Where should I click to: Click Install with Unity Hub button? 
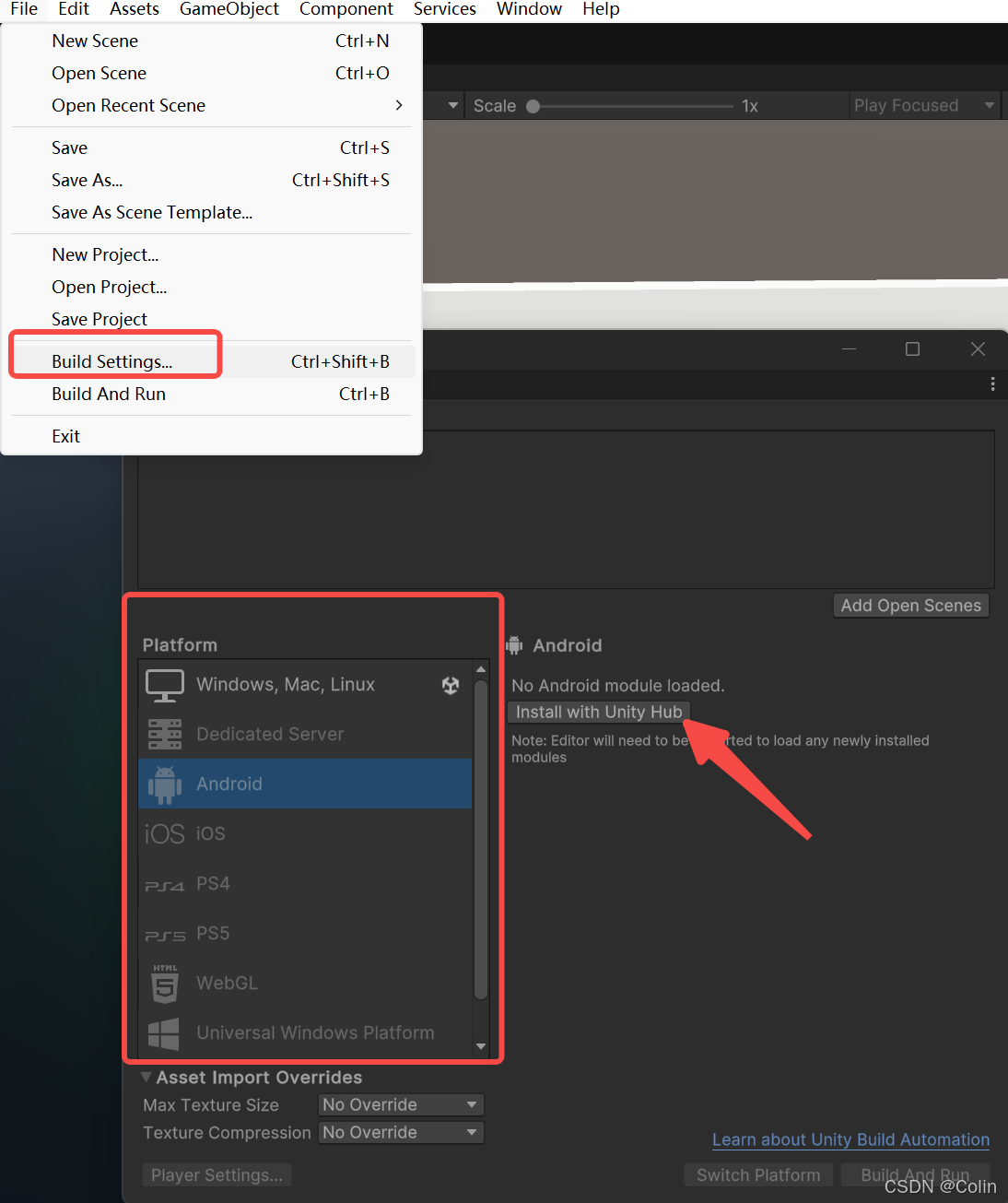click(599, 712)
